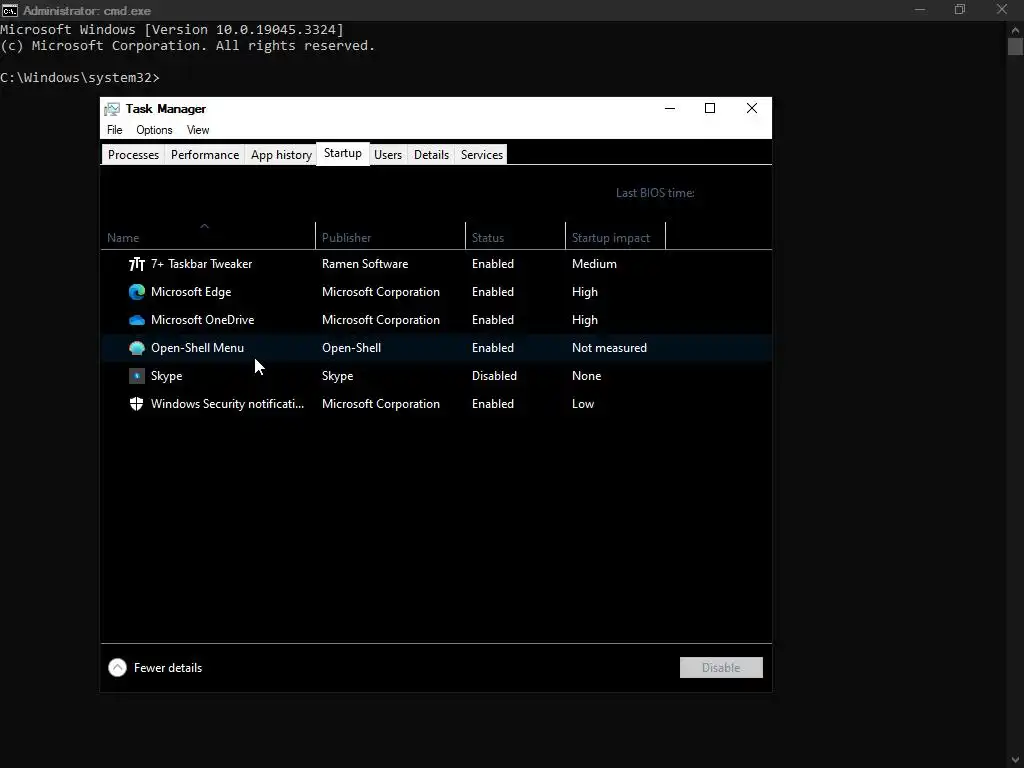Click the cmd.exe scrollbar down arrow
This screenshot has height=768, width=1024.
1015,760
